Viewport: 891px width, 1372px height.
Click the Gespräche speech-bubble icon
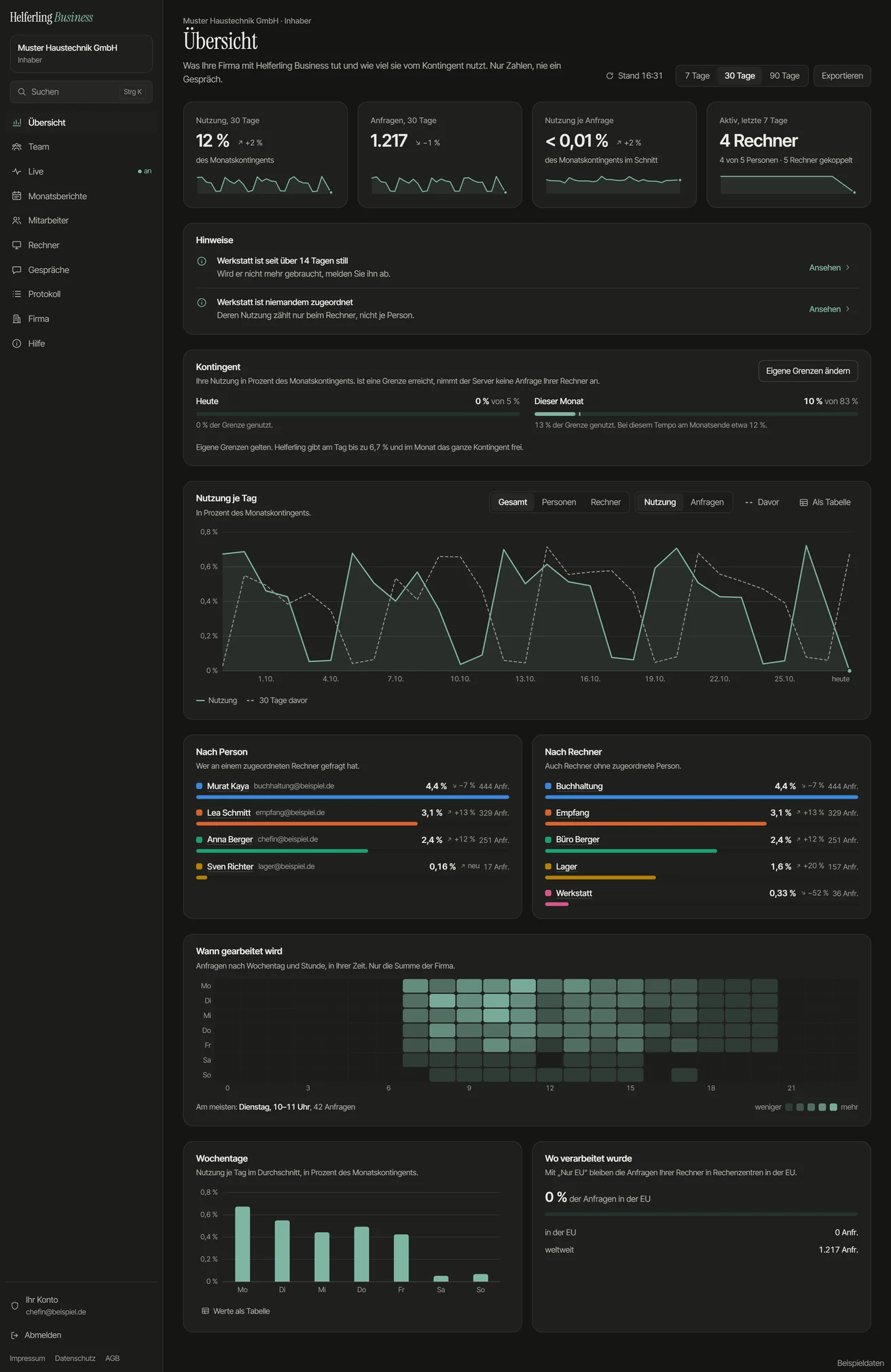17,270
